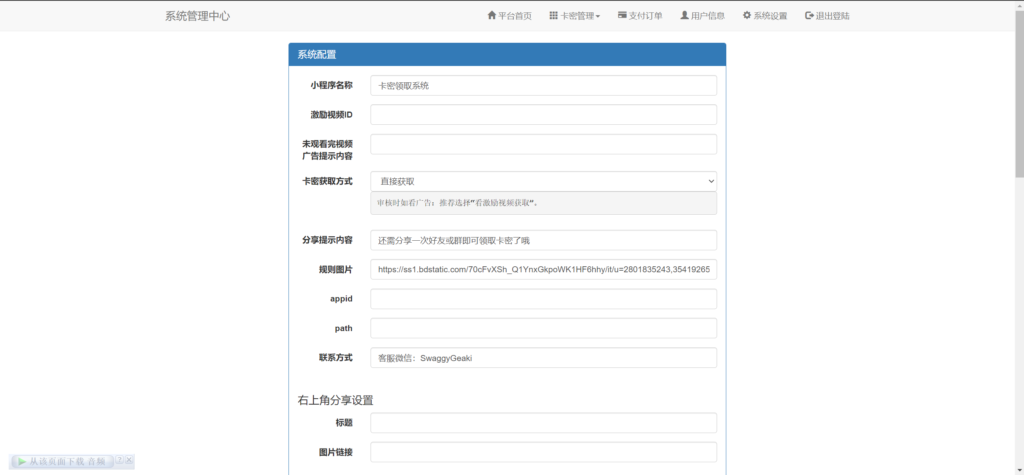Viewport: 1024px width, 475px height.
Task: Click into the 分享提示内容 field
Action: tap(543, 240)
